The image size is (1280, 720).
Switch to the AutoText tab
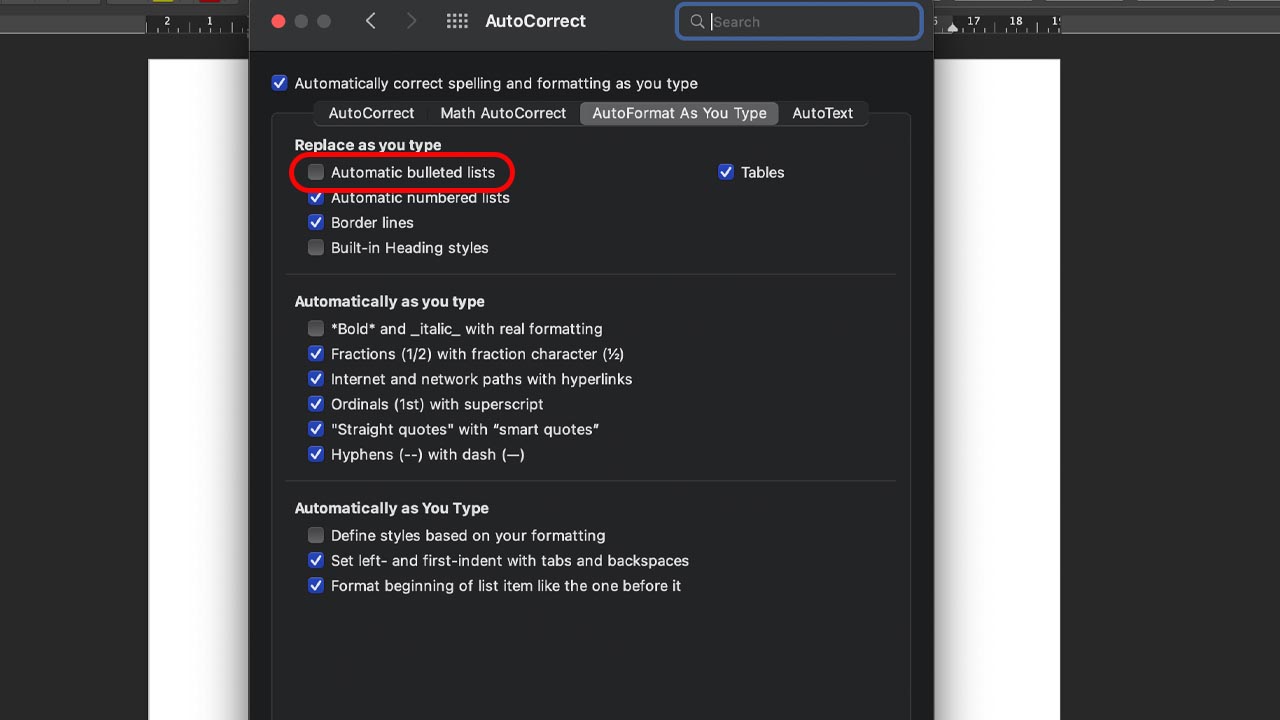tap(823, 113)
